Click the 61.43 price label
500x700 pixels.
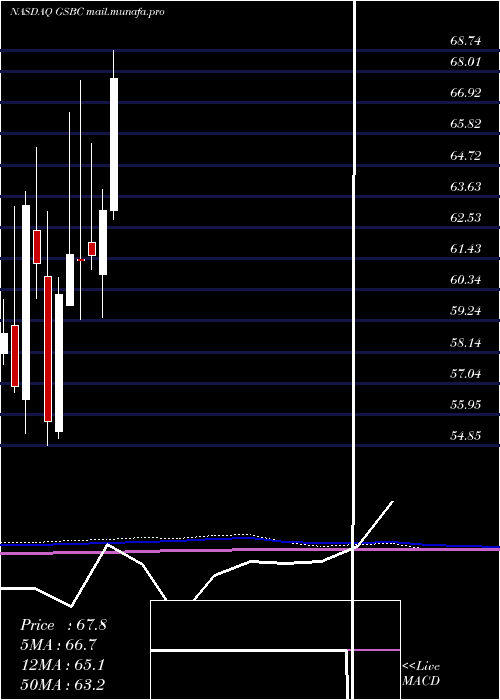466,248
